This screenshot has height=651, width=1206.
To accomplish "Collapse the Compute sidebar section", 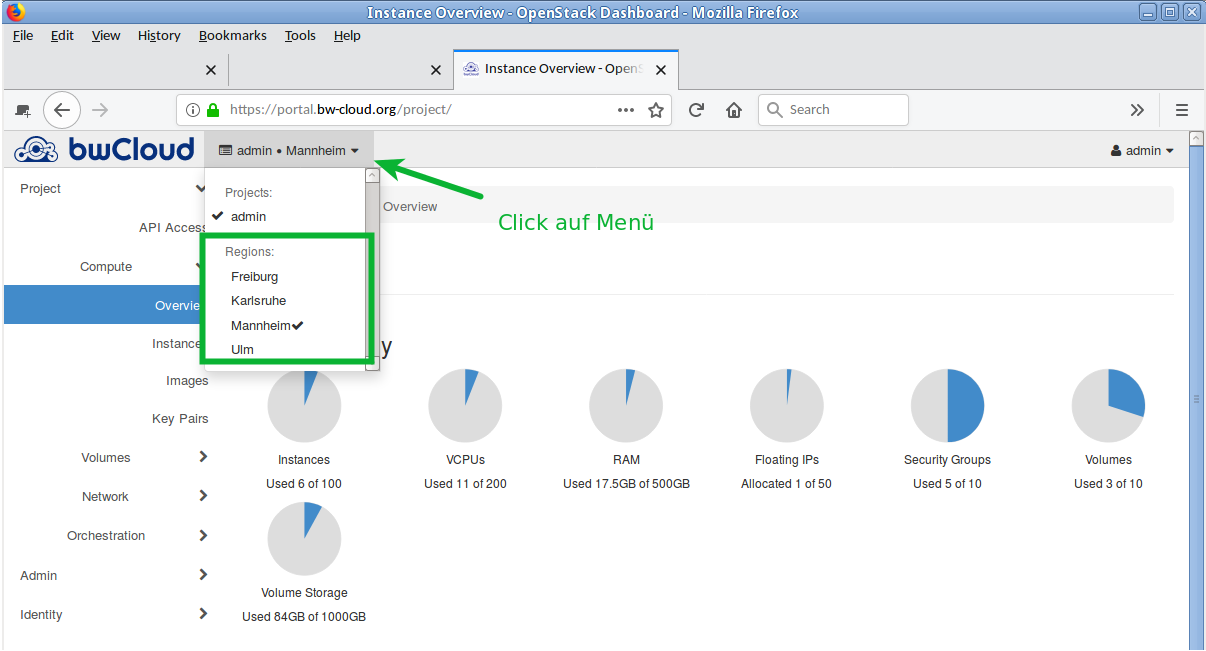I will pos(106,266).
